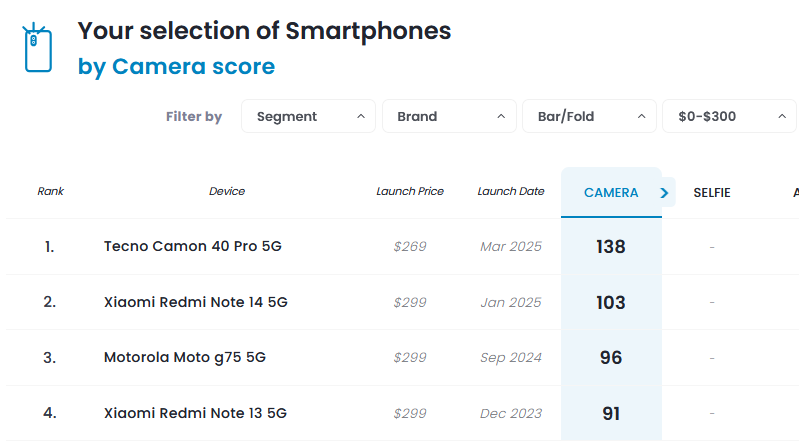Screen dimensions: 799x441
Task: Open the $0-$300 price filter
Action: coord(729,116)
